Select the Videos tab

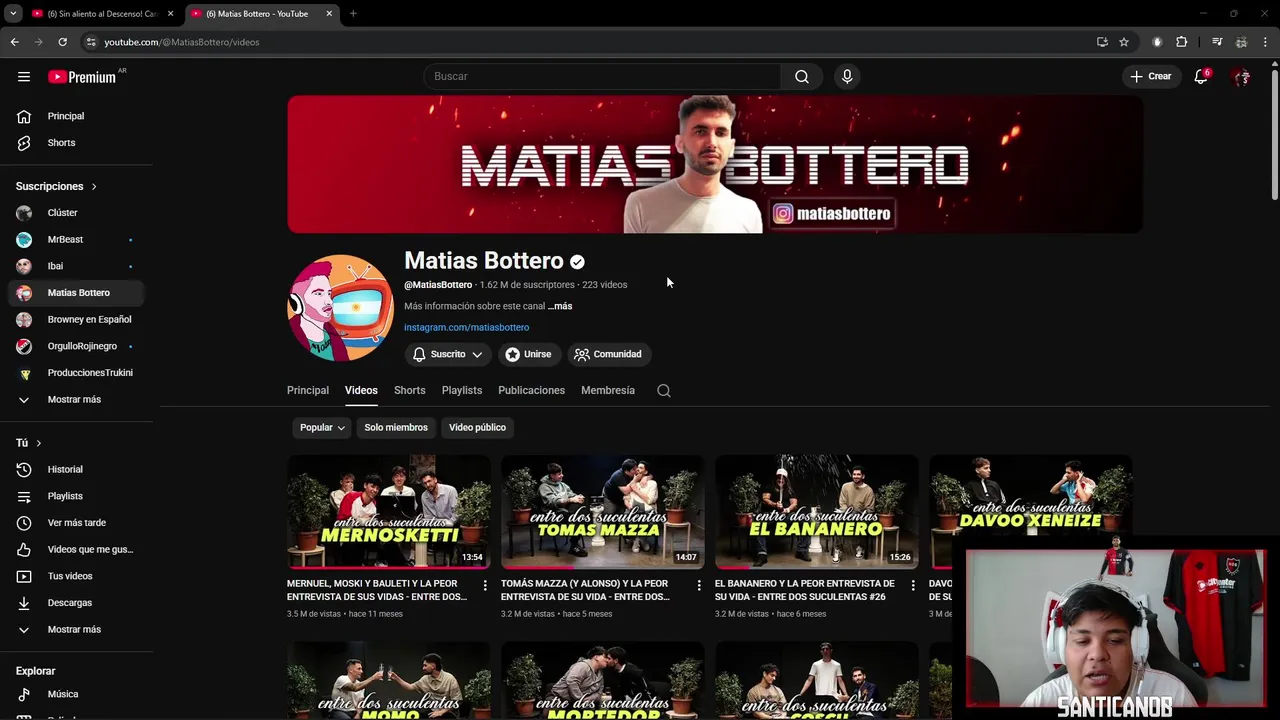[x=361, y=390]
